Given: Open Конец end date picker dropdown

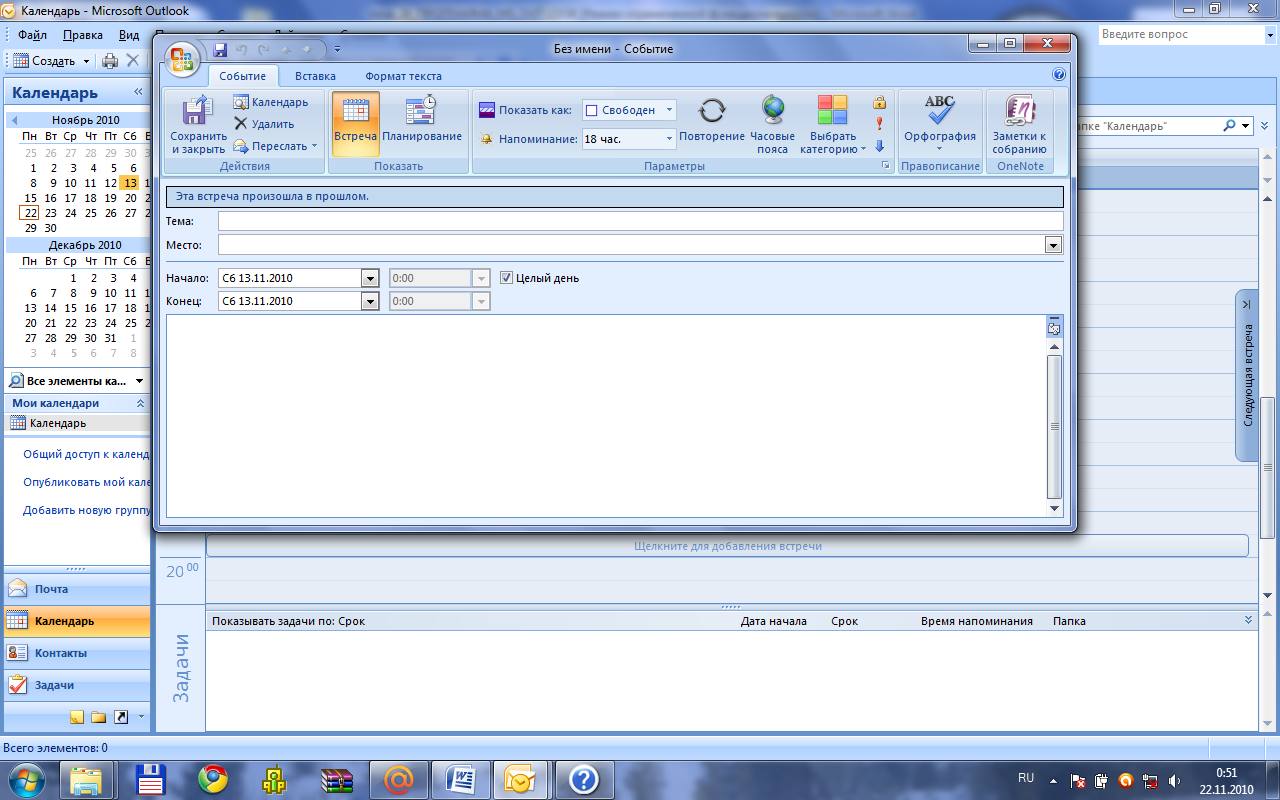Looking at the screenshot, I should click(x=370, y=301).
